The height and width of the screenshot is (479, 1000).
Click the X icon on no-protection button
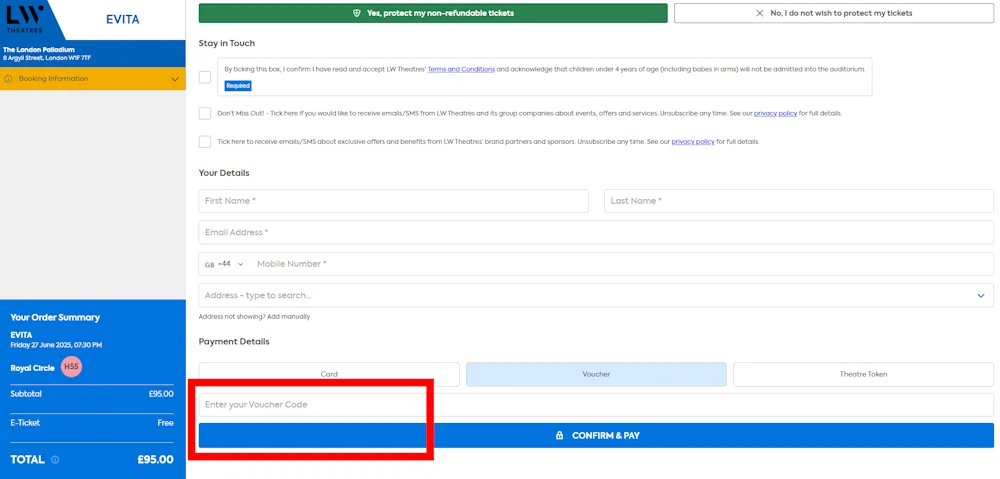760,13
